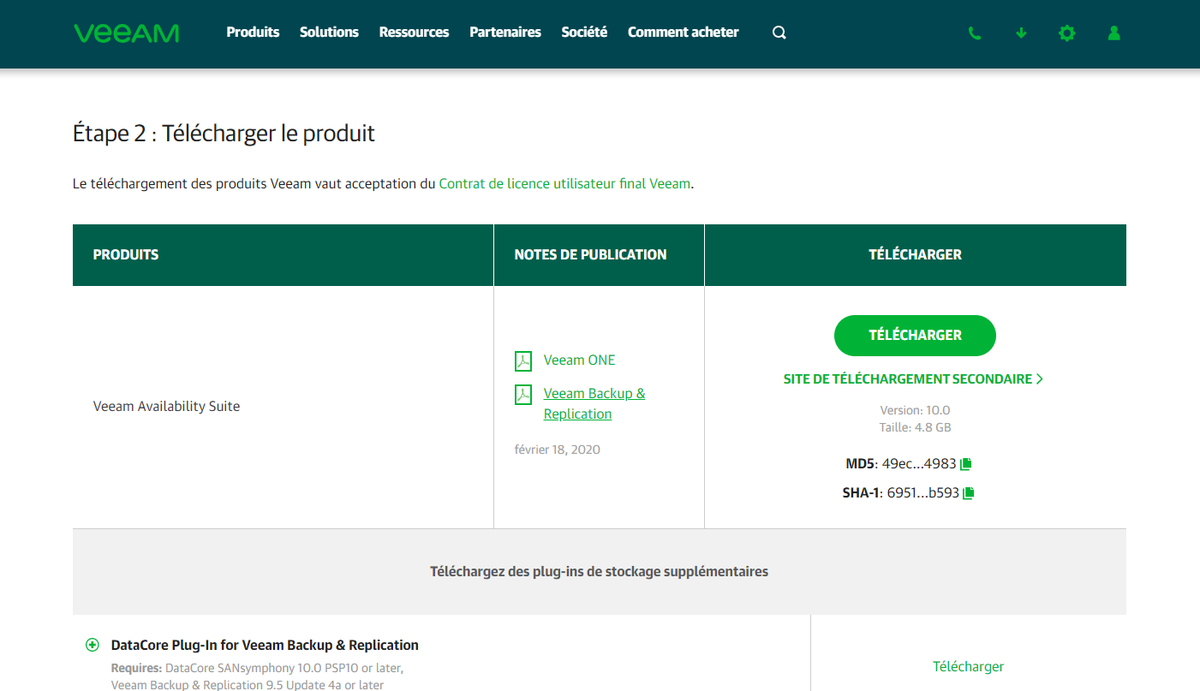The height and width of the screenshot is (691, 1200).
Task: Open Veeam Backup & Replication release notes
Action: 595,404
